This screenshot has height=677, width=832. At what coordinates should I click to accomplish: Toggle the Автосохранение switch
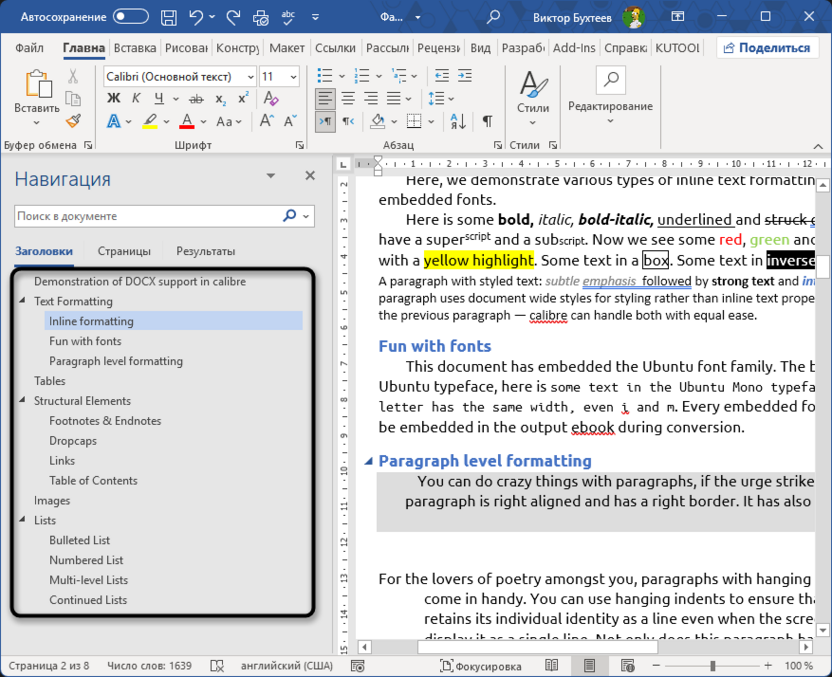point(131,17)
